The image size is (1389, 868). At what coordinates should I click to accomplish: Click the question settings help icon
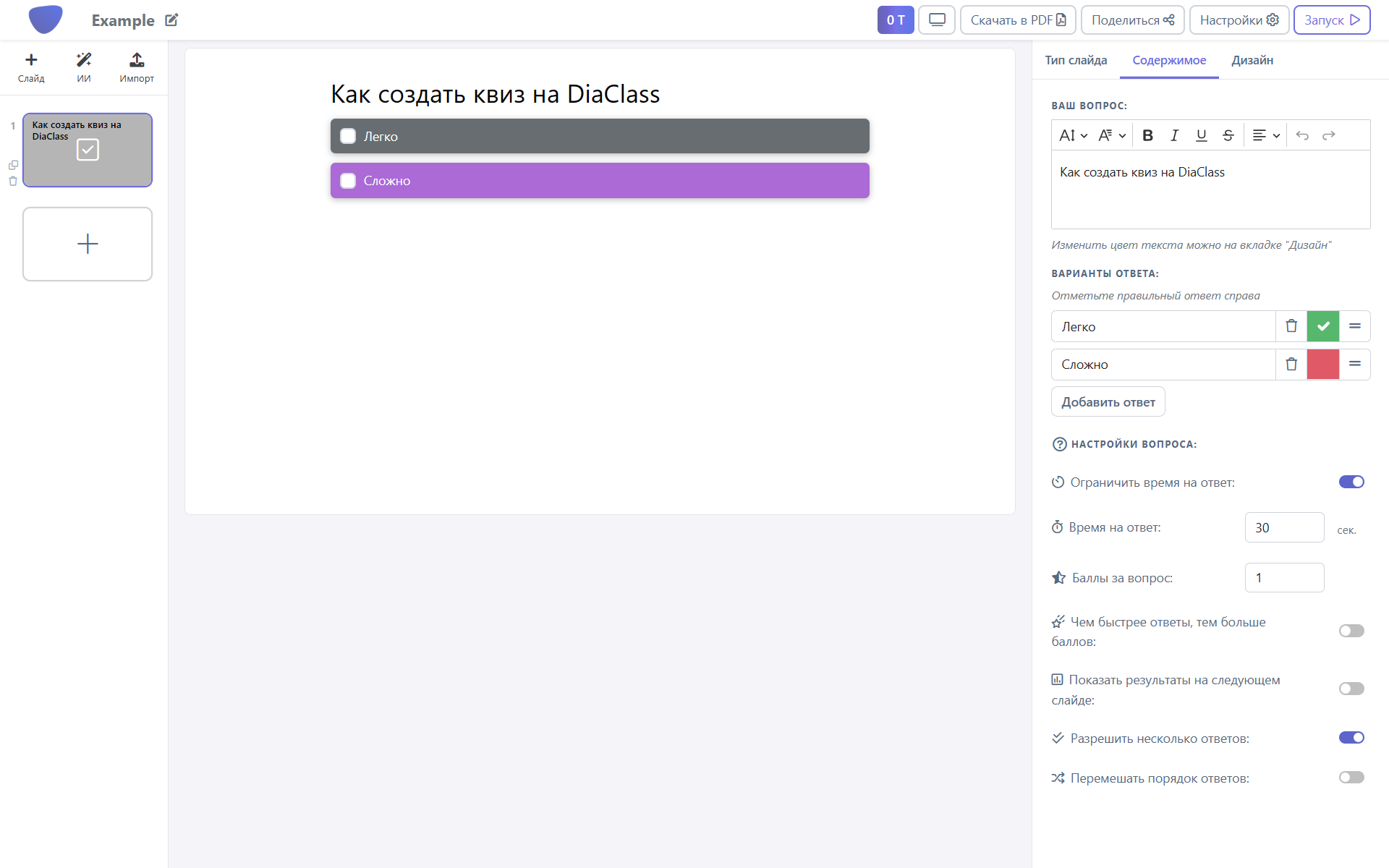pyautogui.click(x=1059, y=444)
